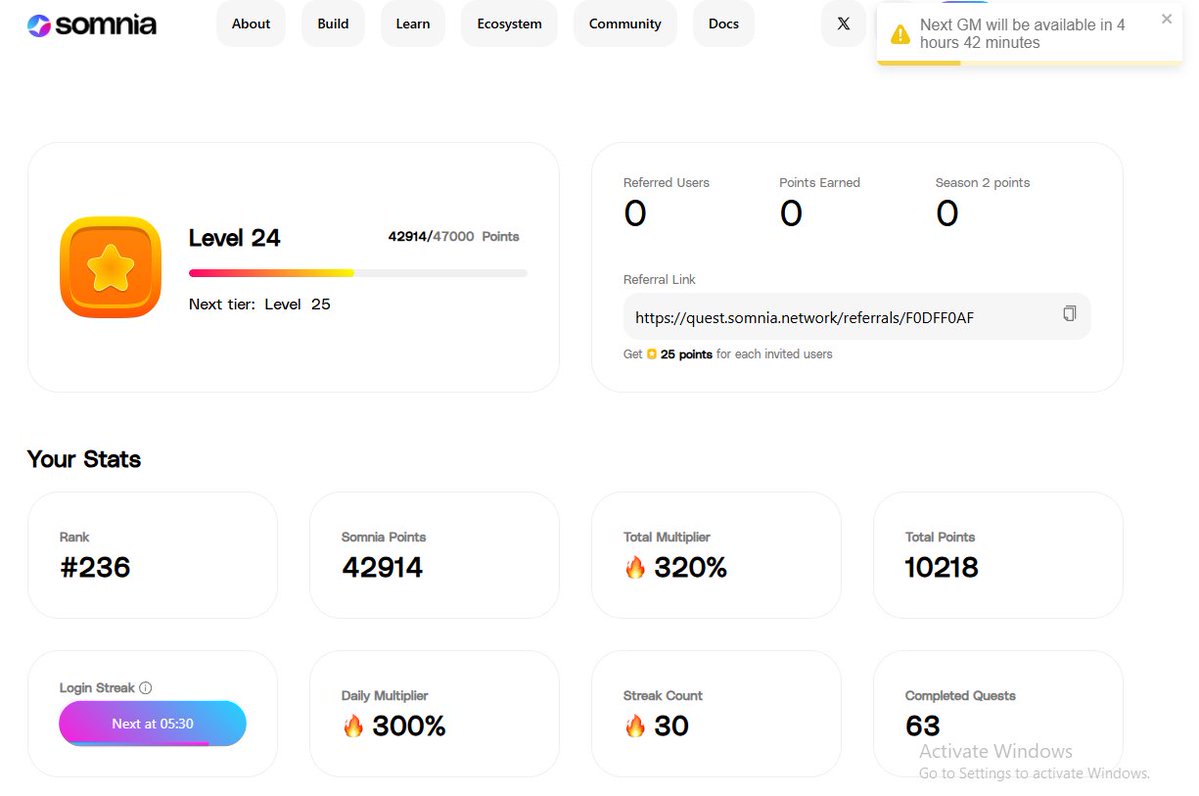Click the Points Earned count
This screenshot has height=796, width=1199.
pyautogui.click(x=791, y=213)
